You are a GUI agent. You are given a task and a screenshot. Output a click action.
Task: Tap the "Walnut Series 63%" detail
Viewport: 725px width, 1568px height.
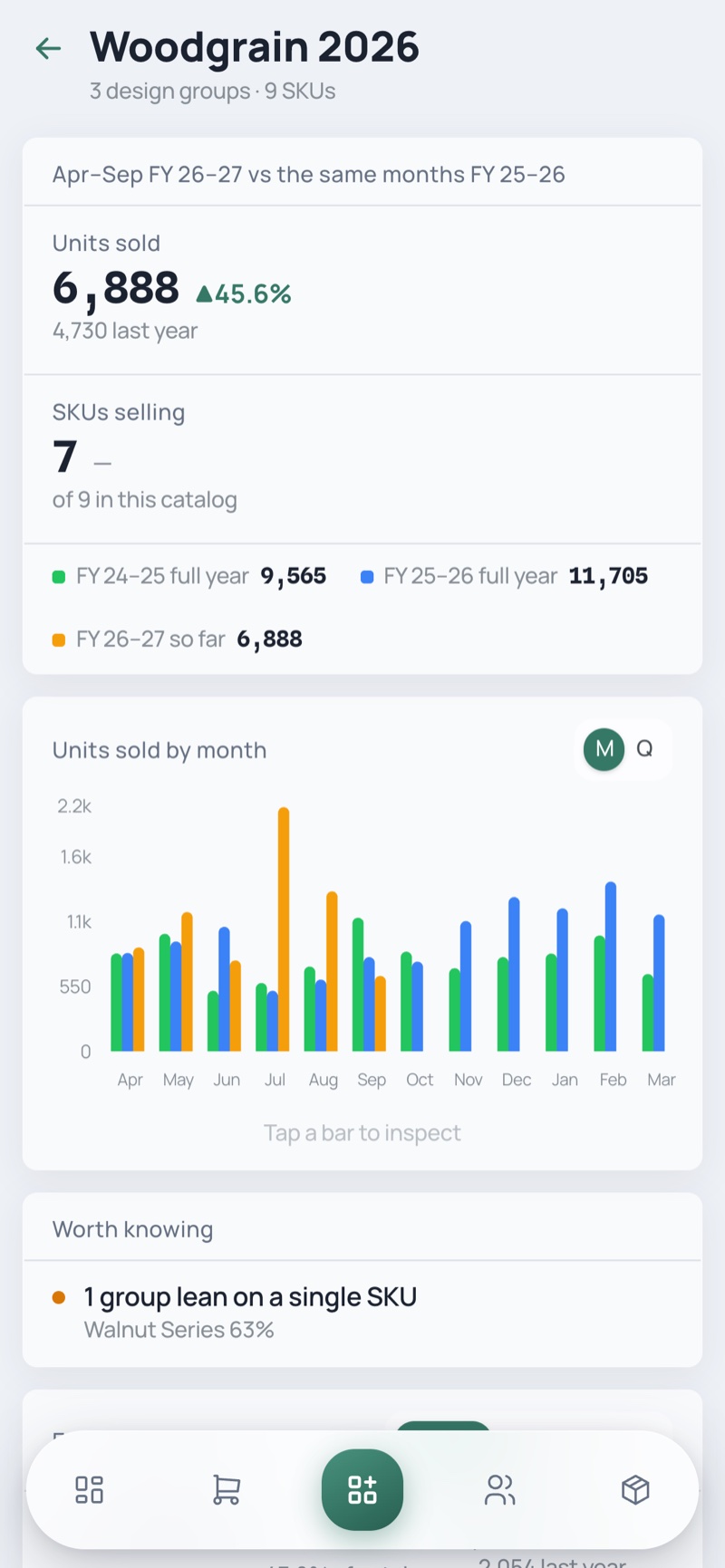(179, 1330)
